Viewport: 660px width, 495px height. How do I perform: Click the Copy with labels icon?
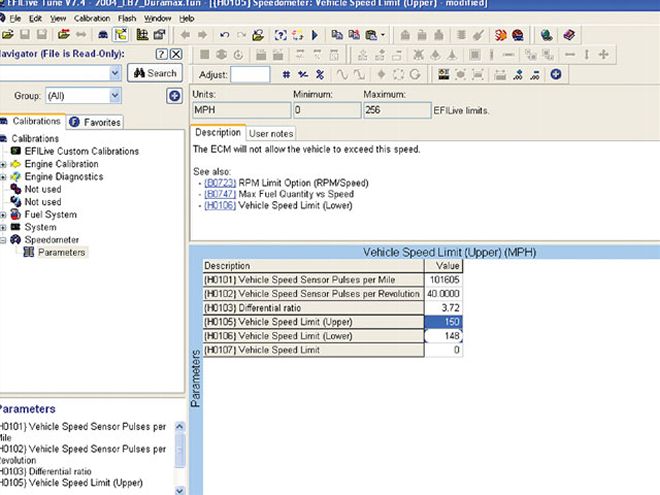(354, 35)
